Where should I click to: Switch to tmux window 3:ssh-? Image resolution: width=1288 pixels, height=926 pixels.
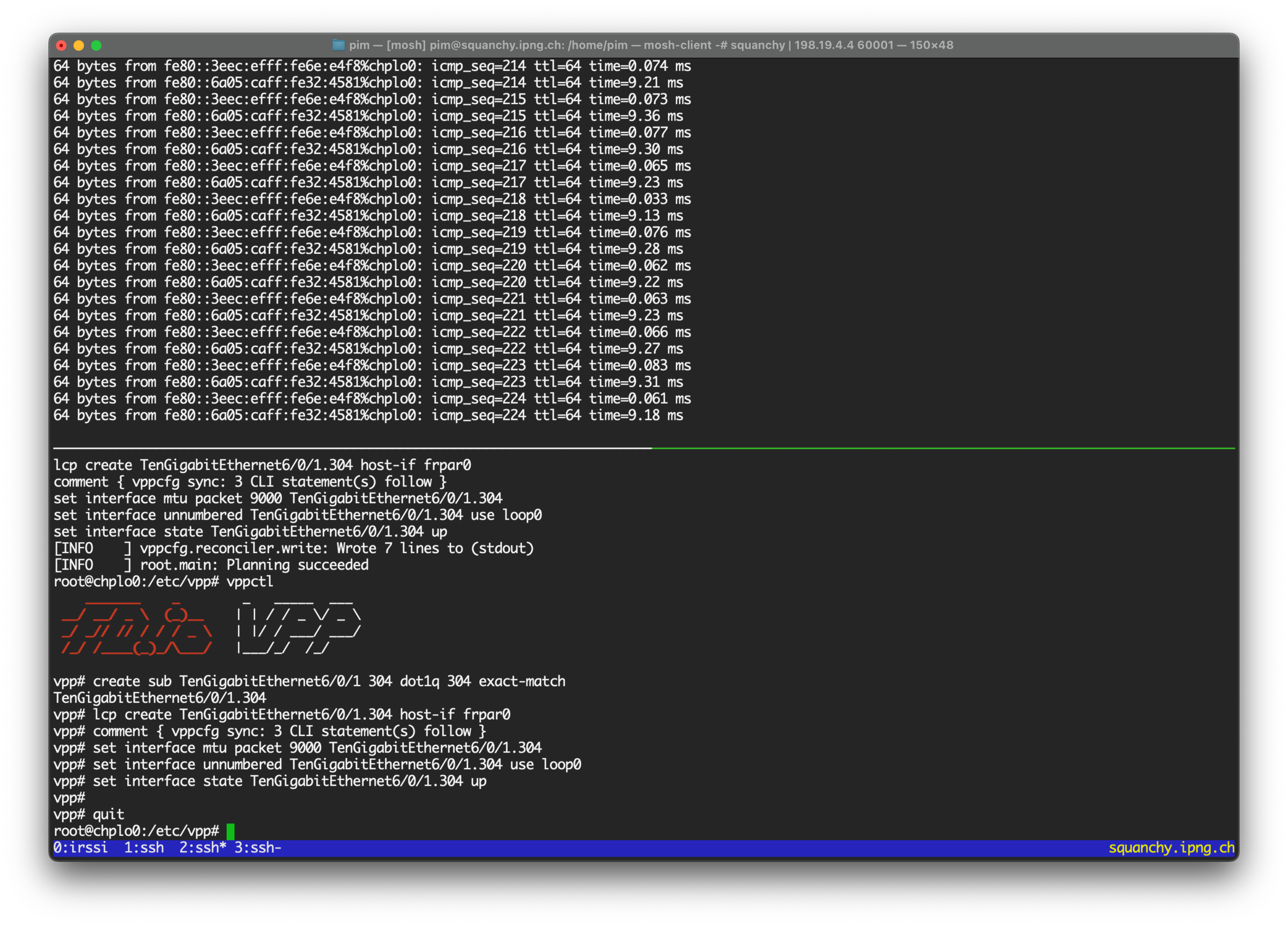click(x=258, y=848)
